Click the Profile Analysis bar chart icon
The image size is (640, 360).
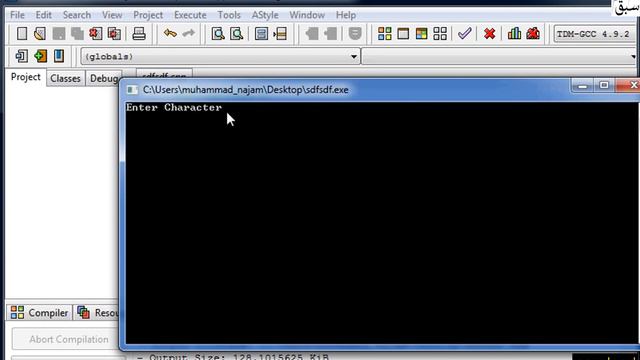(514, 33)
